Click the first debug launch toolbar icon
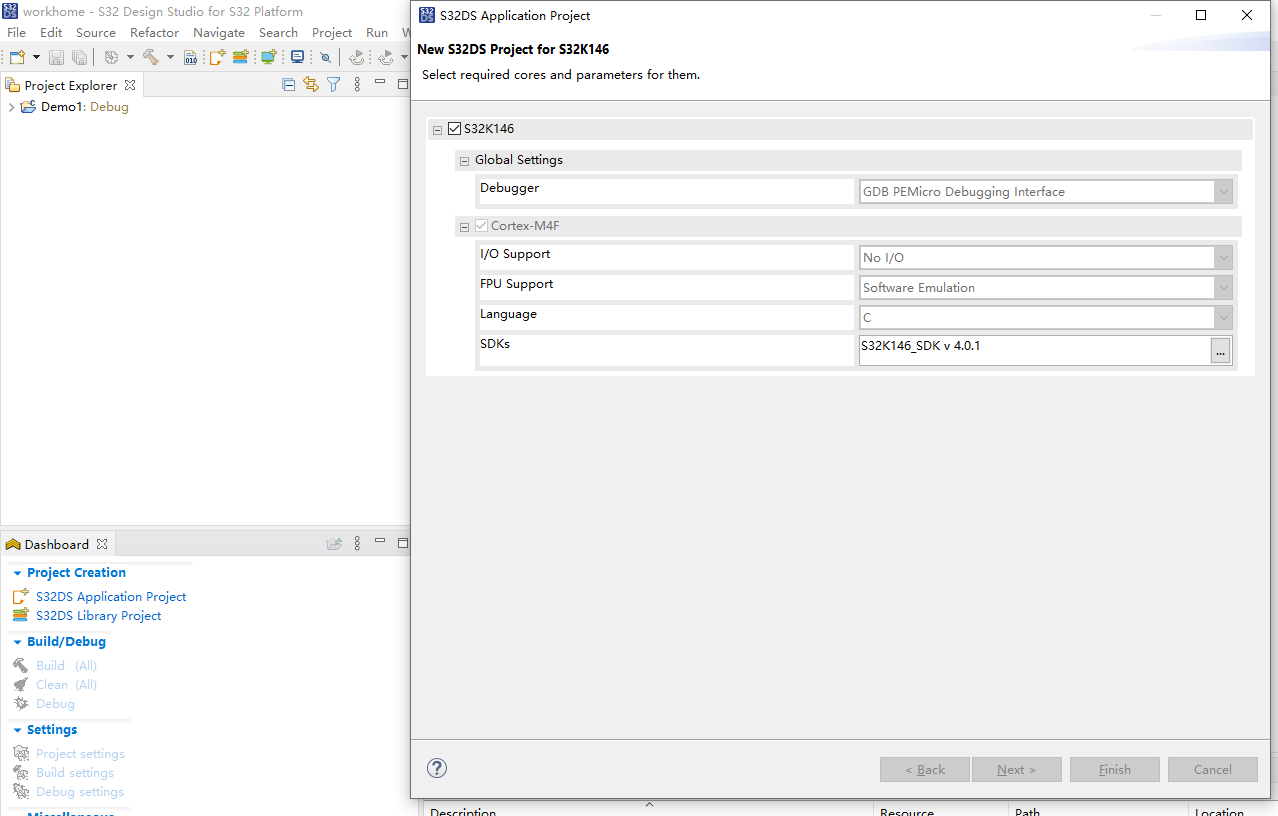The width and height of the screenshot is (1278, 816). [356, 58]
